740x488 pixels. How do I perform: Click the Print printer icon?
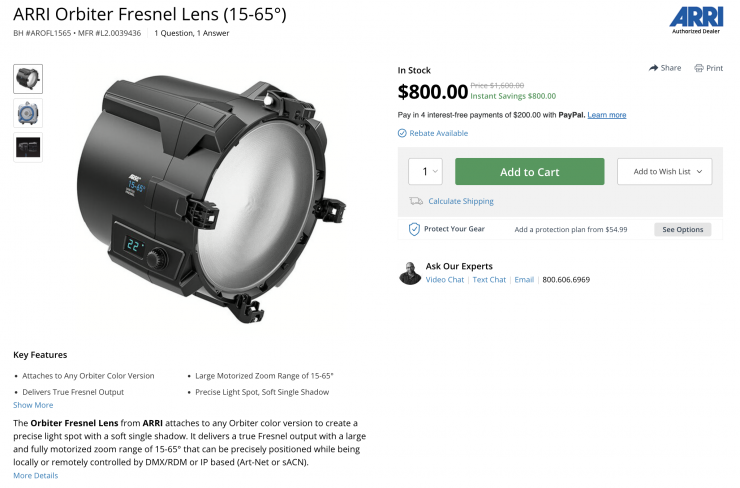click(699, 68)
